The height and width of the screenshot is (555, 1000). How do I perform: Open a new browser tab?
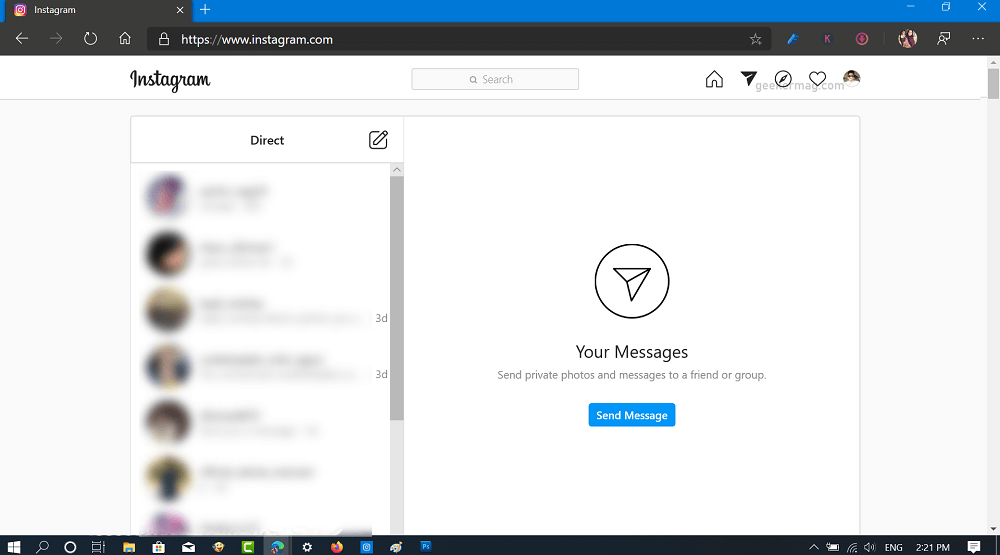click(205, 10)
